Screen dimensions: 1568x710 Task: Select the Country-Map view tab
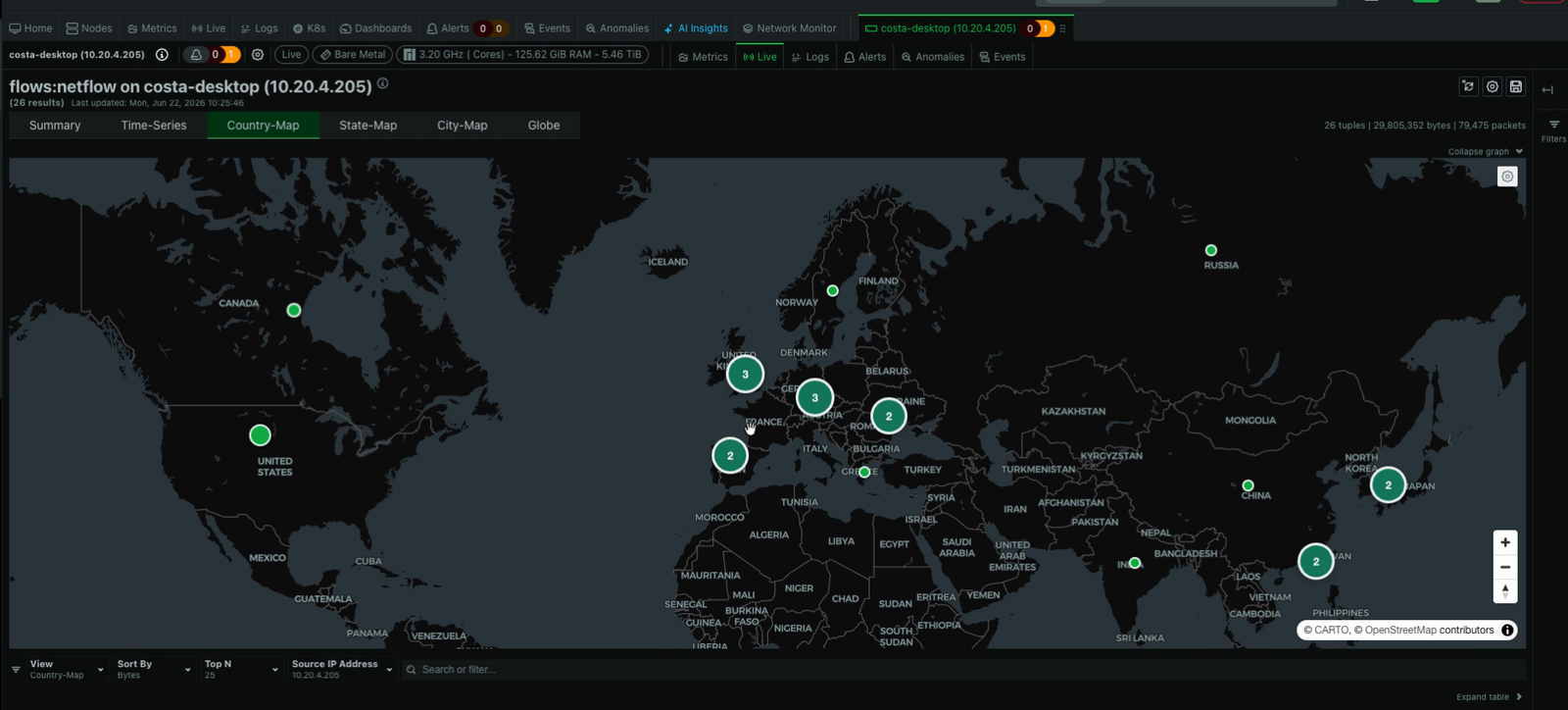tap(263, 126)
